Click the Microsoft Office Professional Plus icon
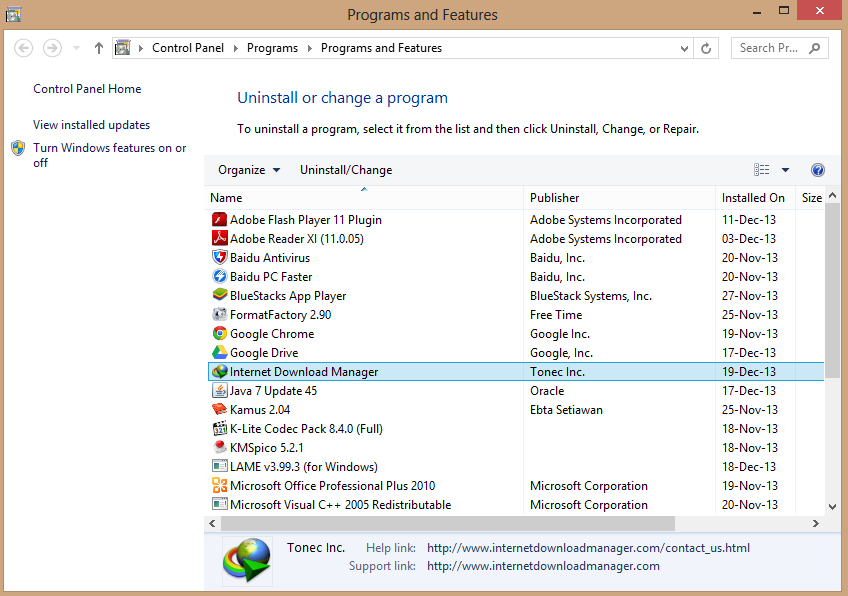The image size is (848, 596). (x=219, y=485)
